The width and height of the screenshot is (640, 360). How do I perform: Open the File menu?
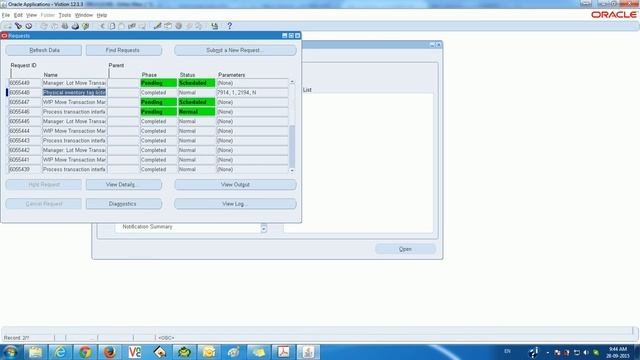click(x=6, y=15)
